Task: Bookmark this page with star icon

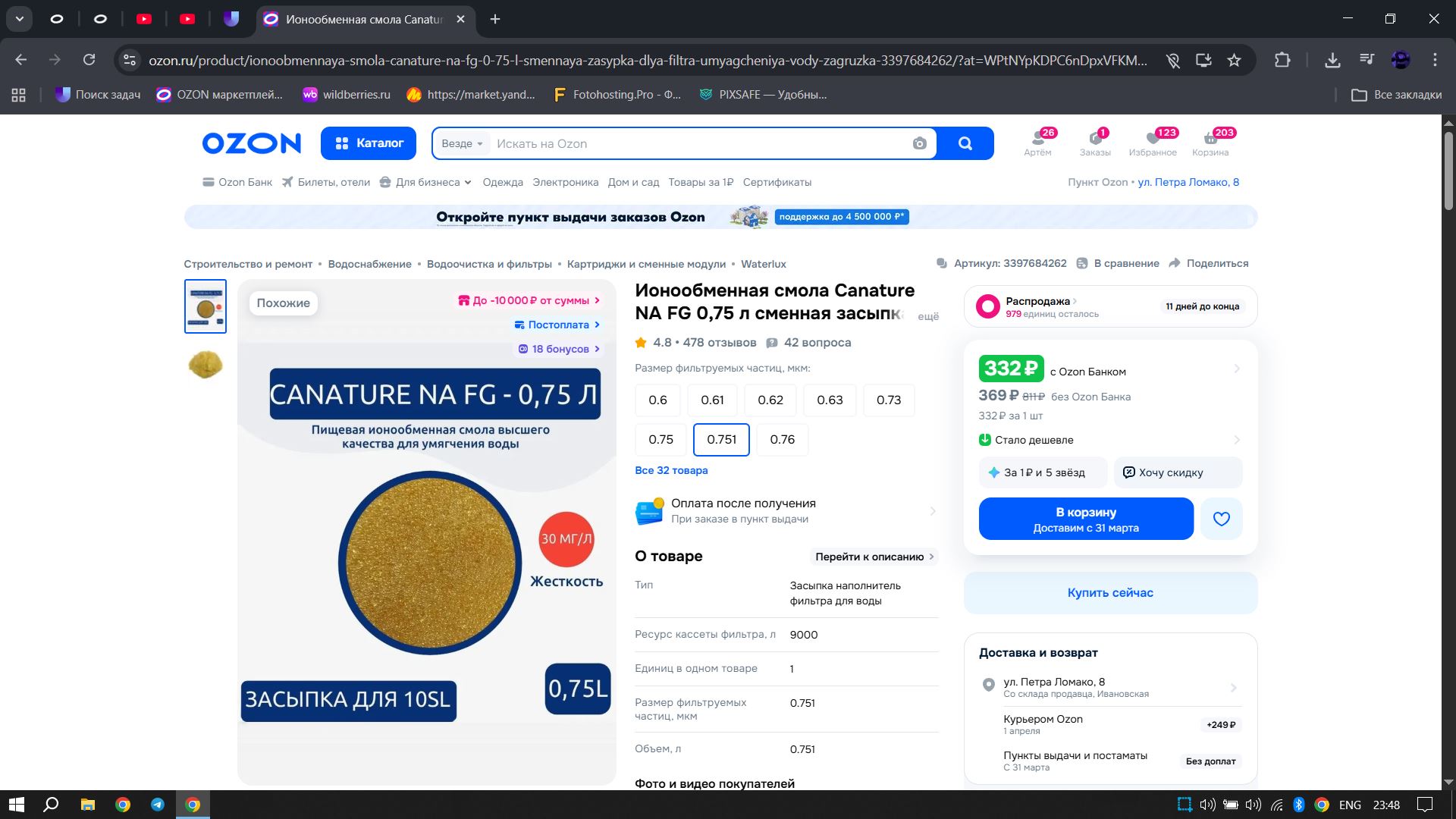Action: point(1234,60)
